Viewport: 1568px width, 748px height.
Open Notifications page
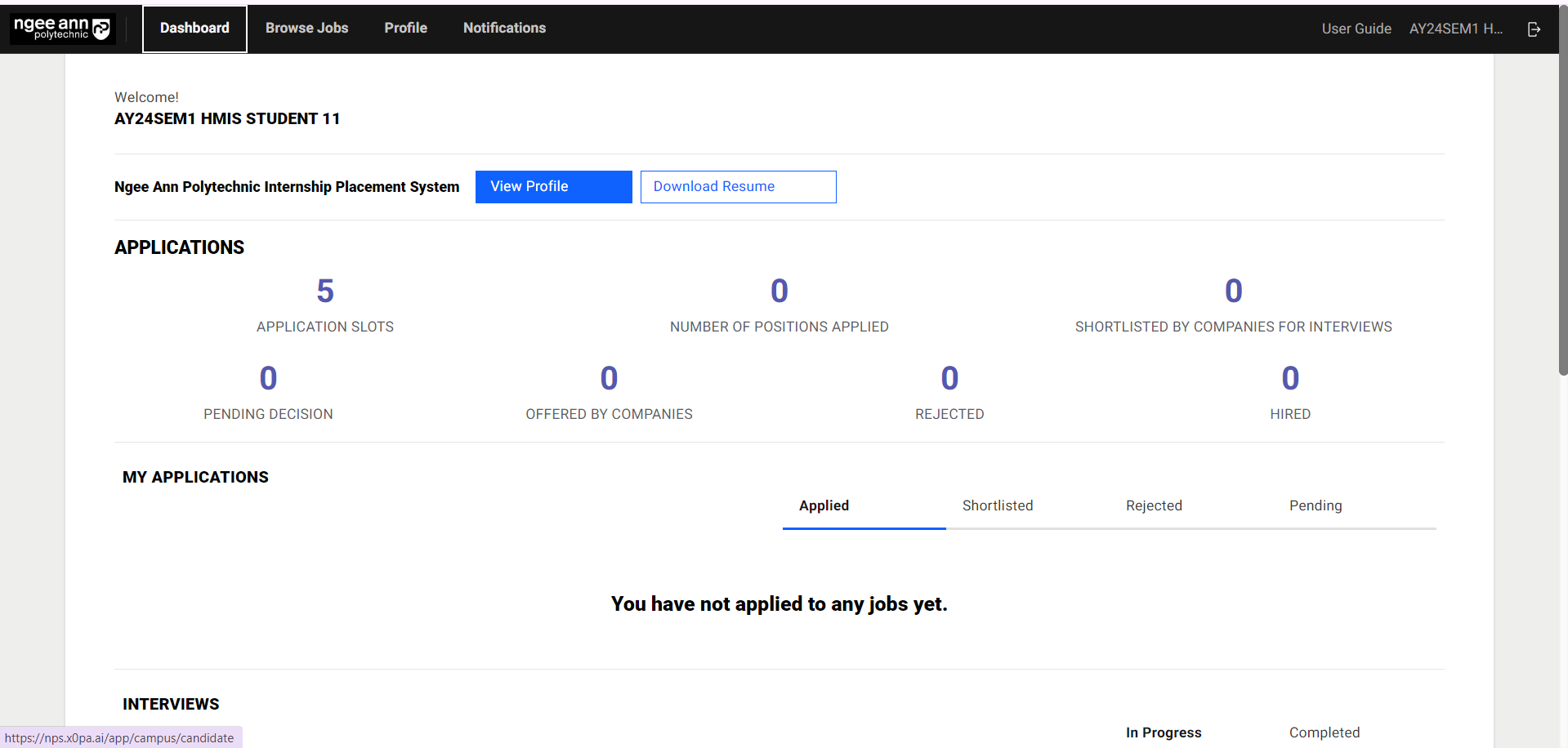(504, 29)
